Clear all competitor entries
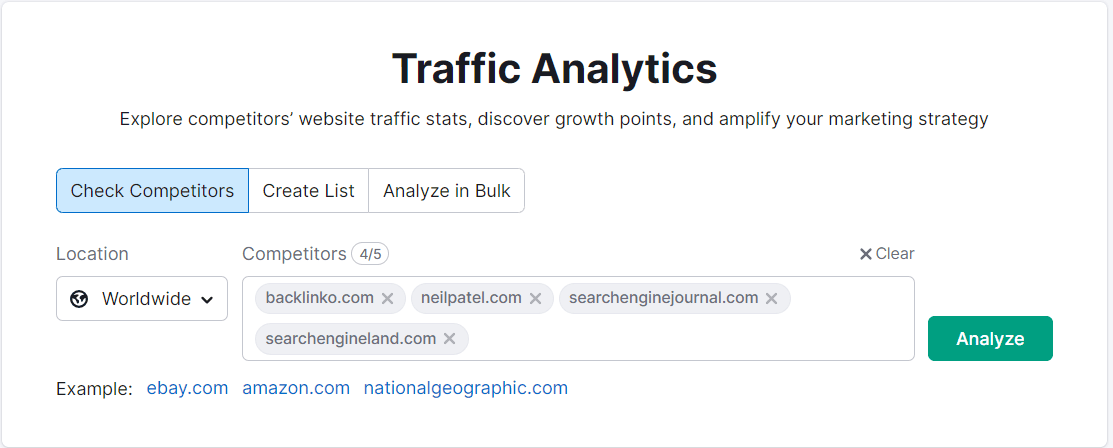The width and height of the screenshot is (1113, 448). click(887, 254)
